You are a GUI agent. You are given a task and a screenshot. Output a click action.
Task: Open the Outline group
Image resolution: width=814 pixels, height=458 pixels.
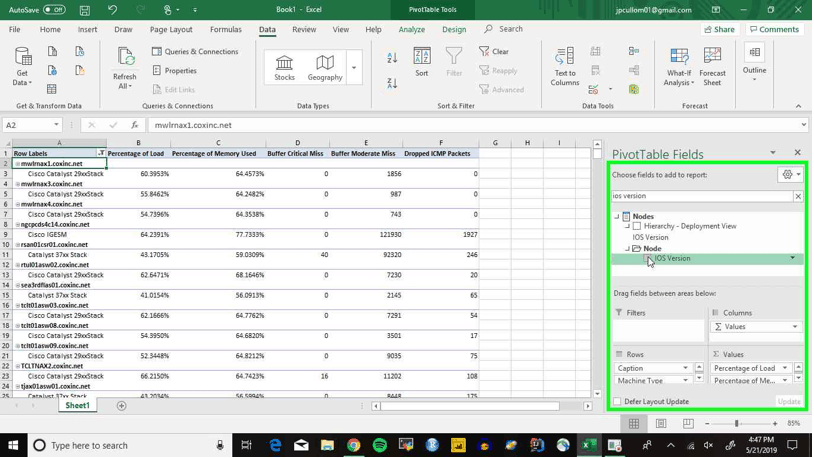pyautogui.click(x=754, y=62)
